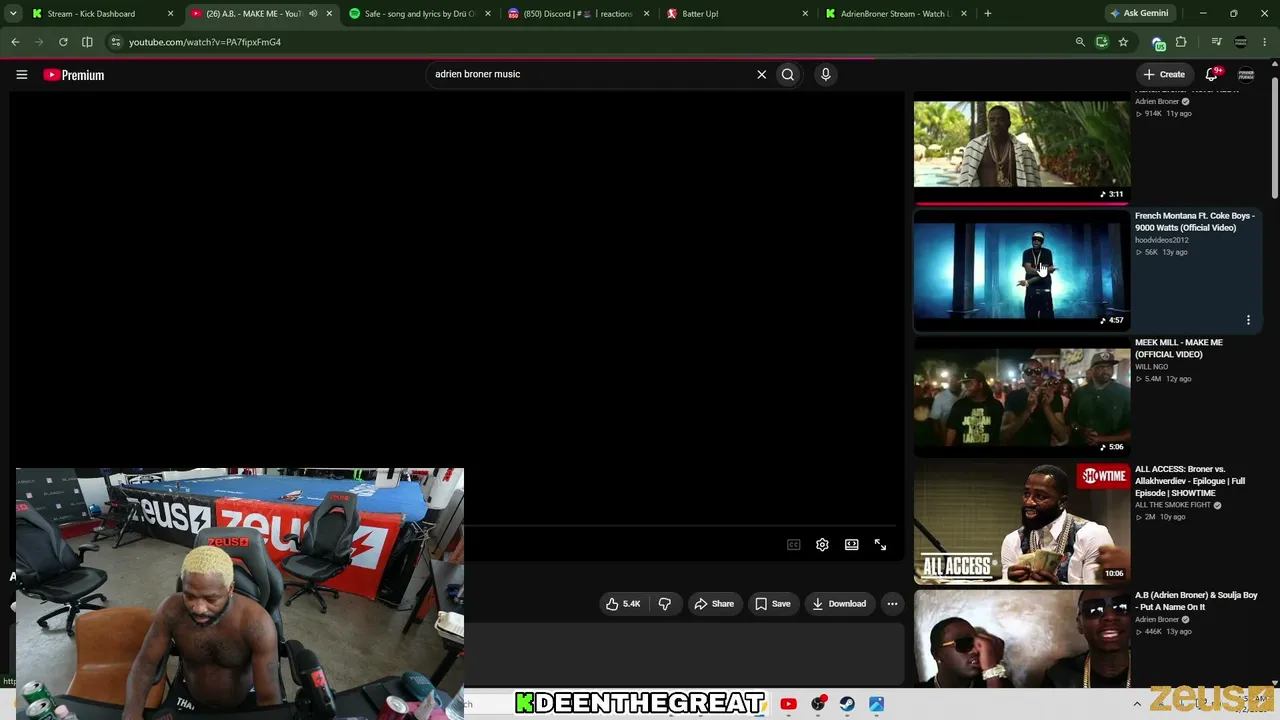Screen dimensions: 1280x720
Task: Open browser zoom magnifier in address bar
Action: [1080, 42]
